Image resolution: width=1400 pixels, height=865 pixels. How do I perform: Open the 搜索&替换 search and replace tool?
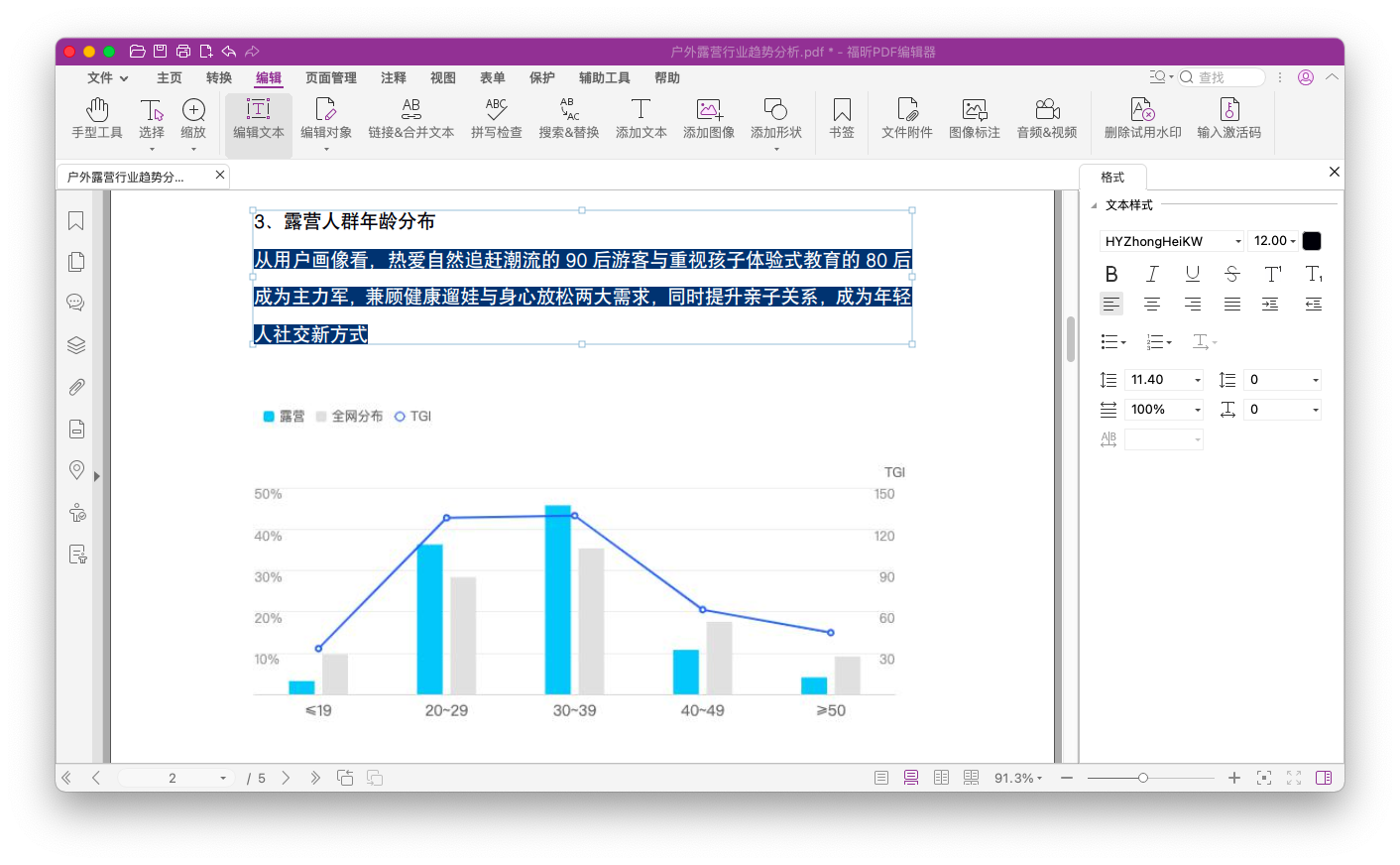click(568, 117)
